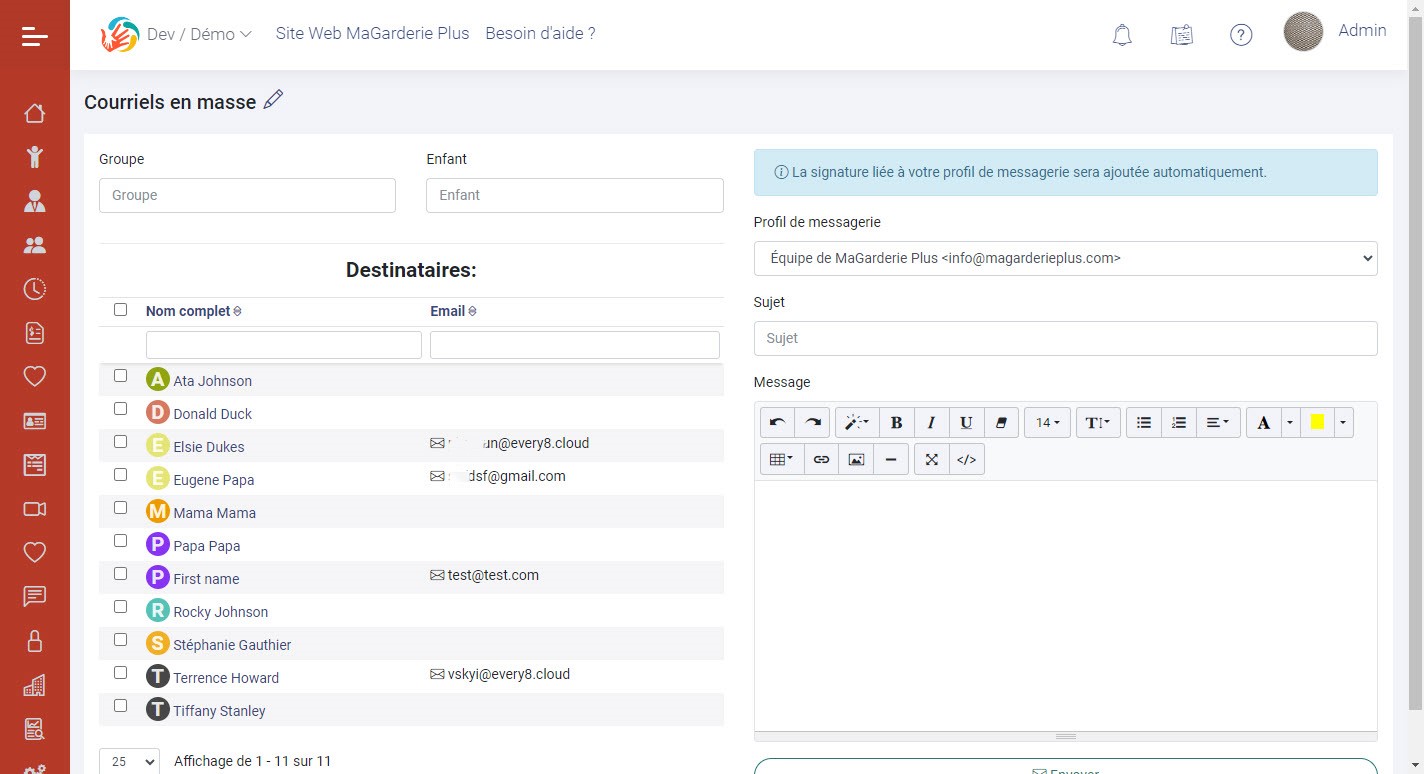
Task: Open the Profil de messagerie dropdown
Action: tap(1065, 258)
